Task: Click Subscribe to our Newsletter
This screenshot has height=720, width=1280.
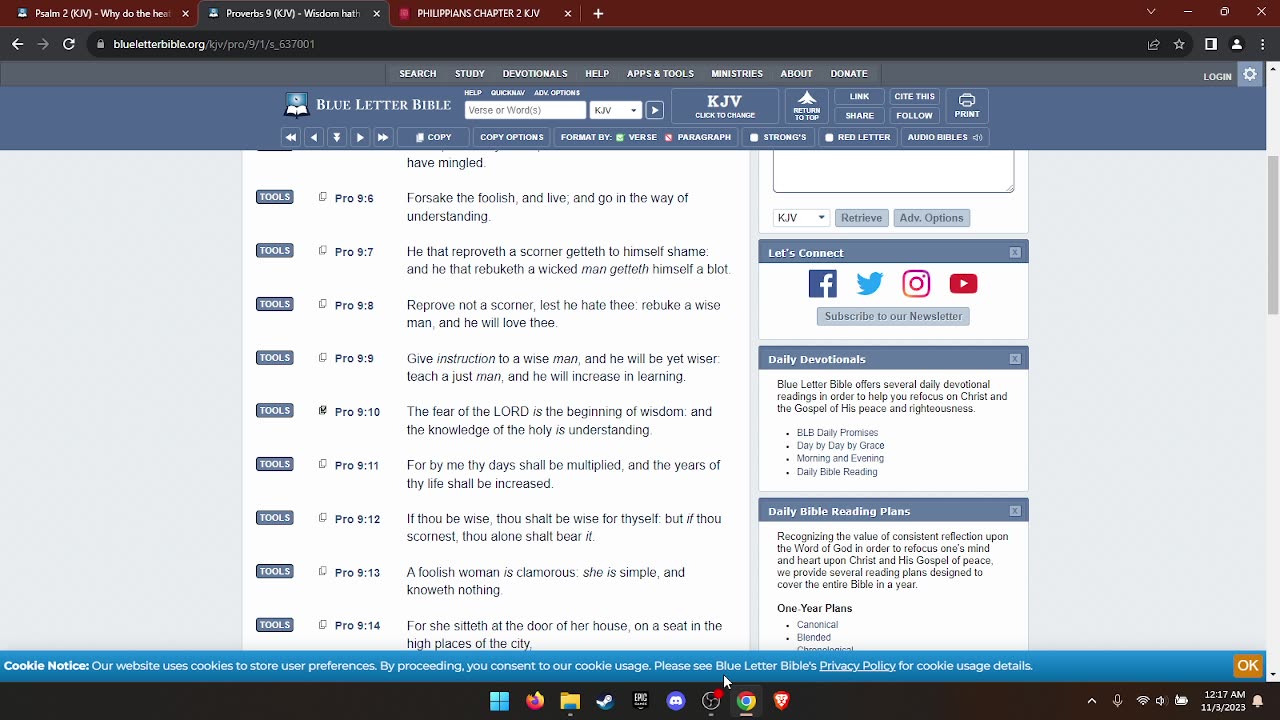Action: [x=893, y=316]
